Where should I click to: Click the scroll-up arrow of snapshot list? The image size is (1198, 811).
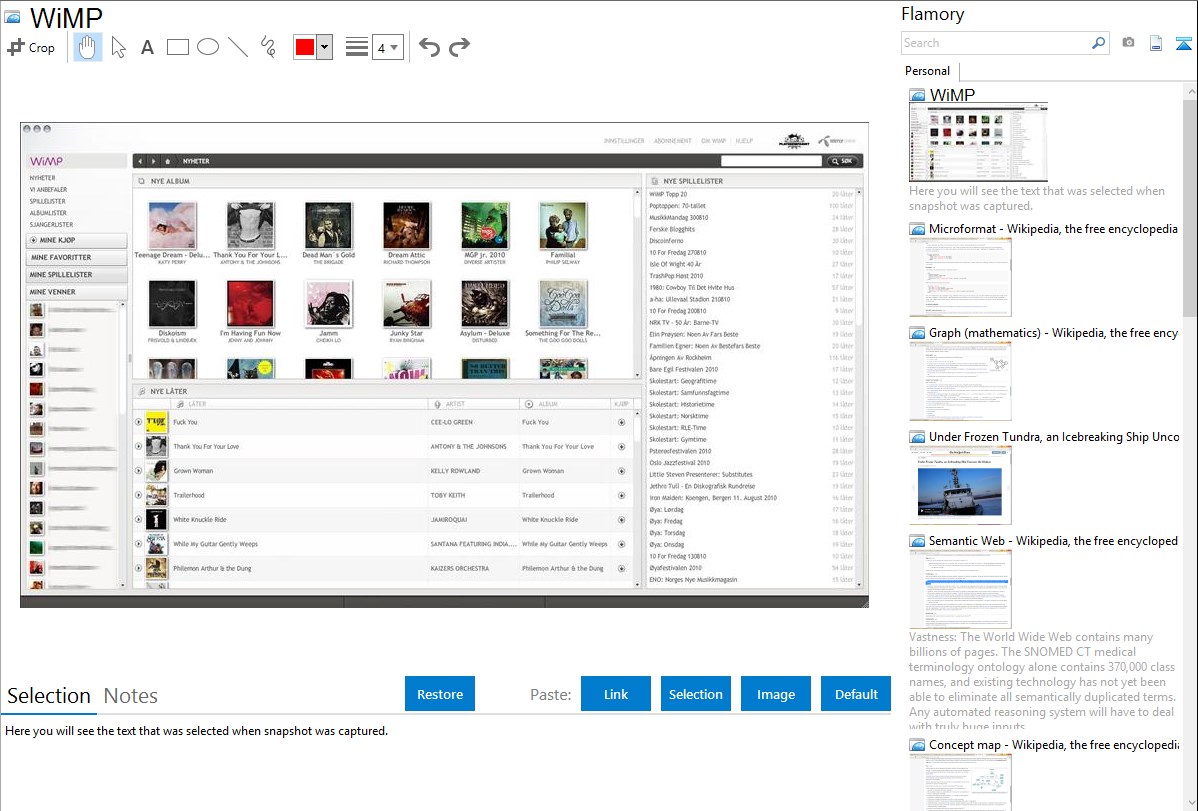click(1191, 92)
